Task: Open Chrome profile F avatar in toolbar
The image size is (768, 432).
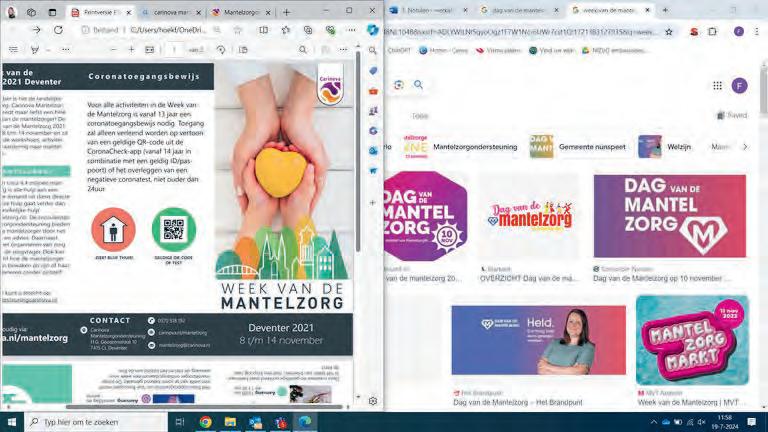Action: point(739,32)
